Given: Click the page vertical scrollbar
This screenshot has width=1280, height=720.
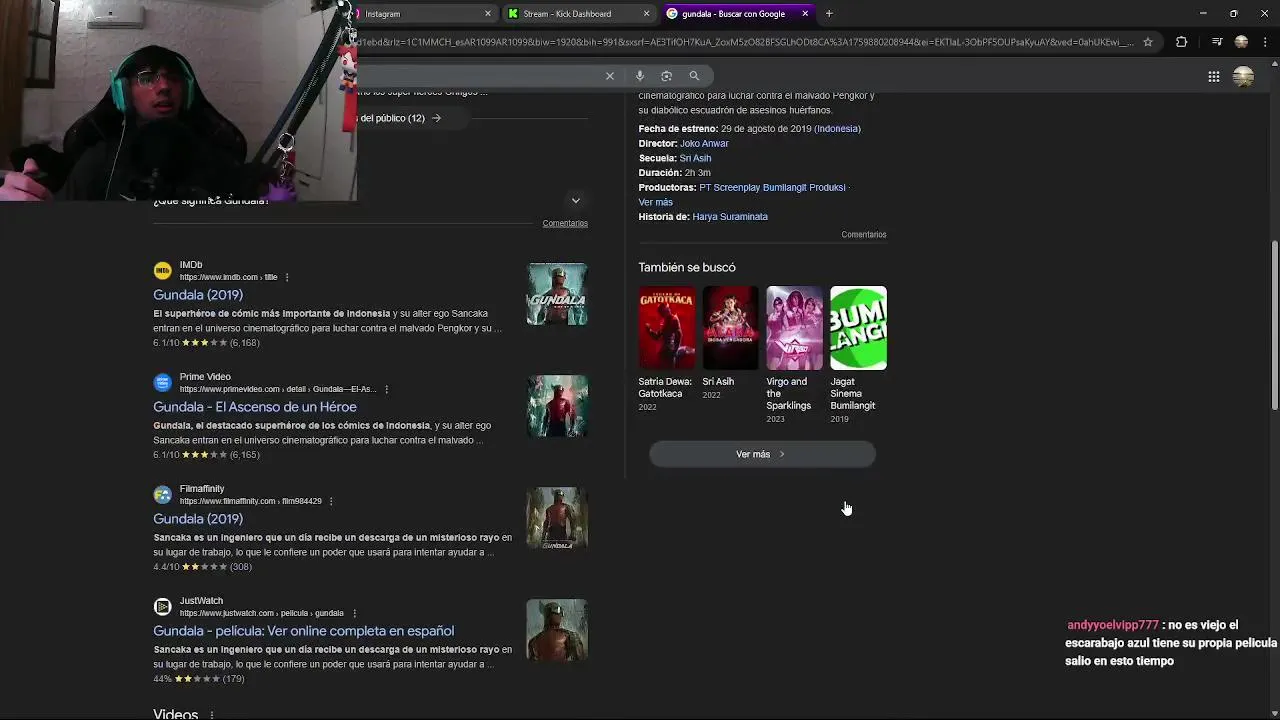Looking at the screenshot, I should tap(1274, 325).
